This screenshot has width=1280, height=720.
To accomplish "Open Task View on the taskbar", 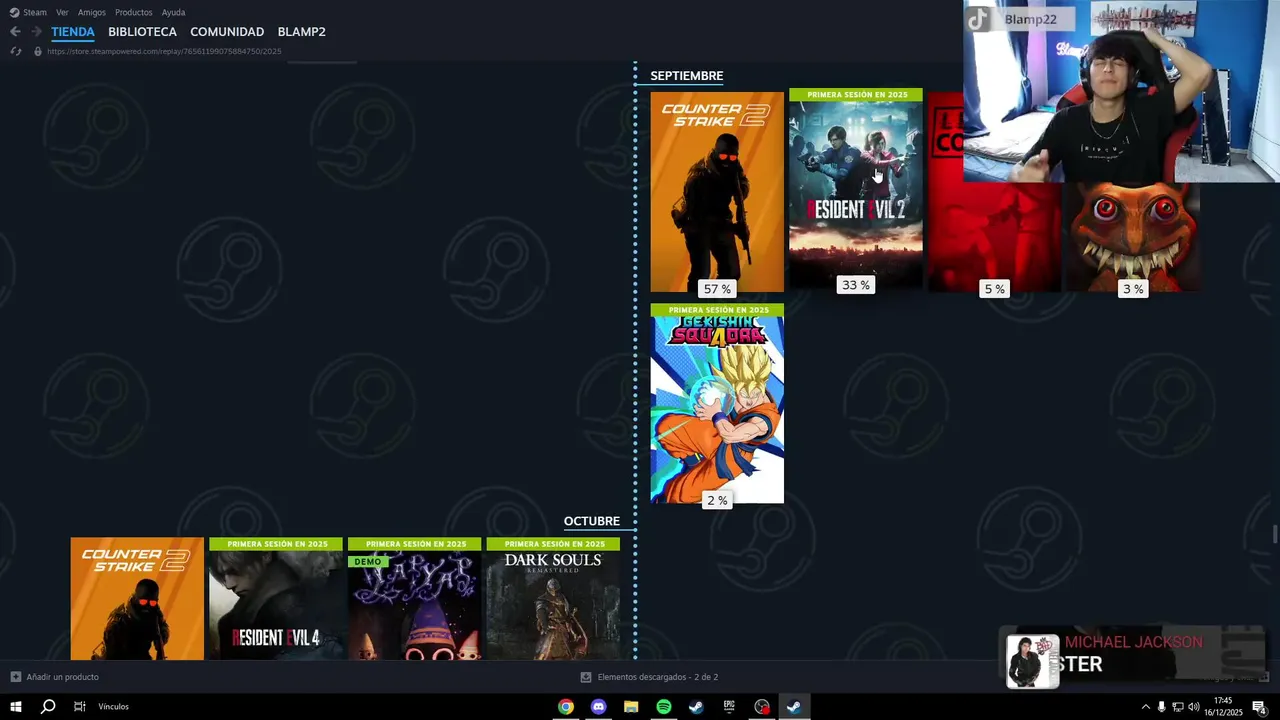I will click(80, 707).
